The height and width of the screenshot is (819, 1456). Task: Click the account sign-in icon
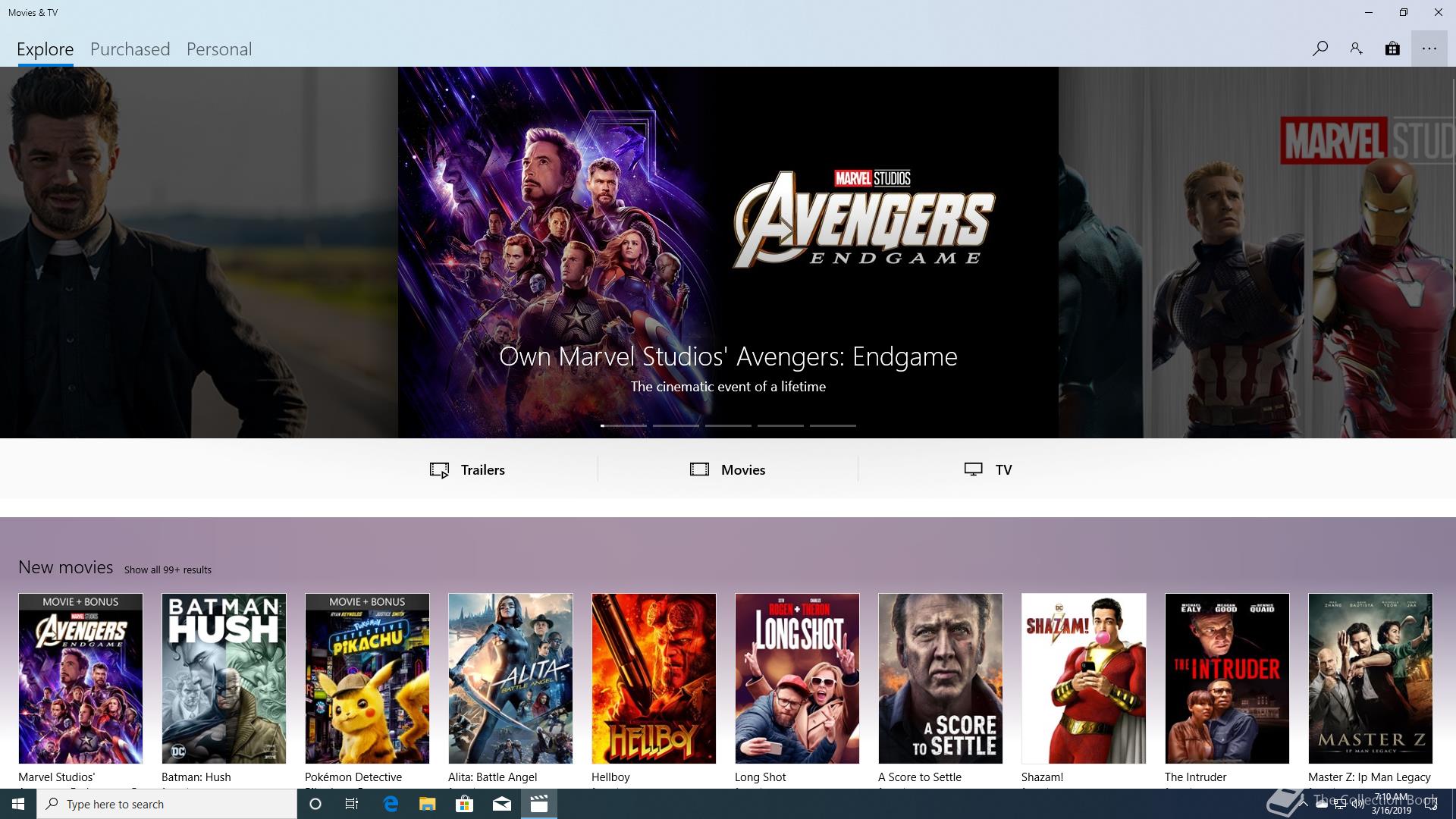pyautogui.click(x=1356, y=49)
